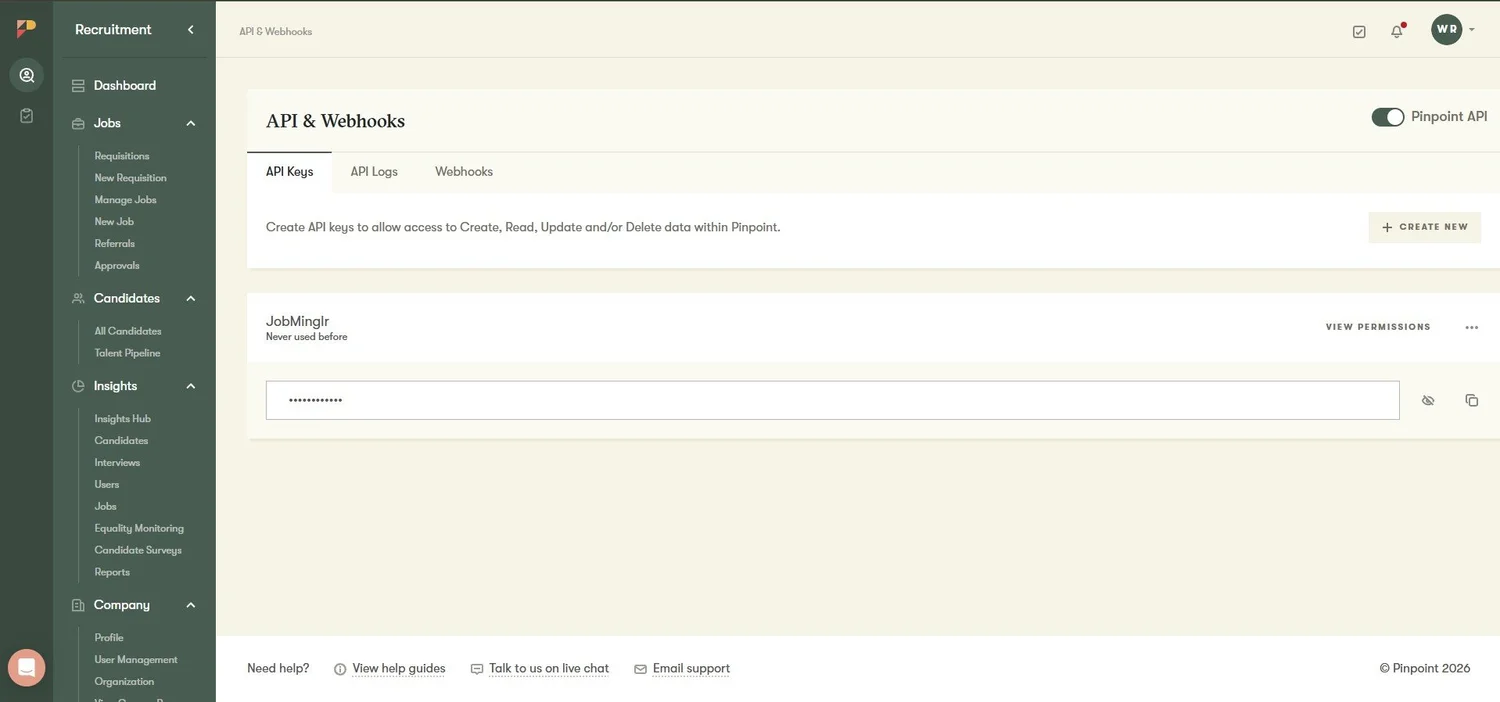This screenshot has width=1500, height=702.
Task: Click the live chat message icon in footer
Action: pyautogui.click(x=477, y=669)
